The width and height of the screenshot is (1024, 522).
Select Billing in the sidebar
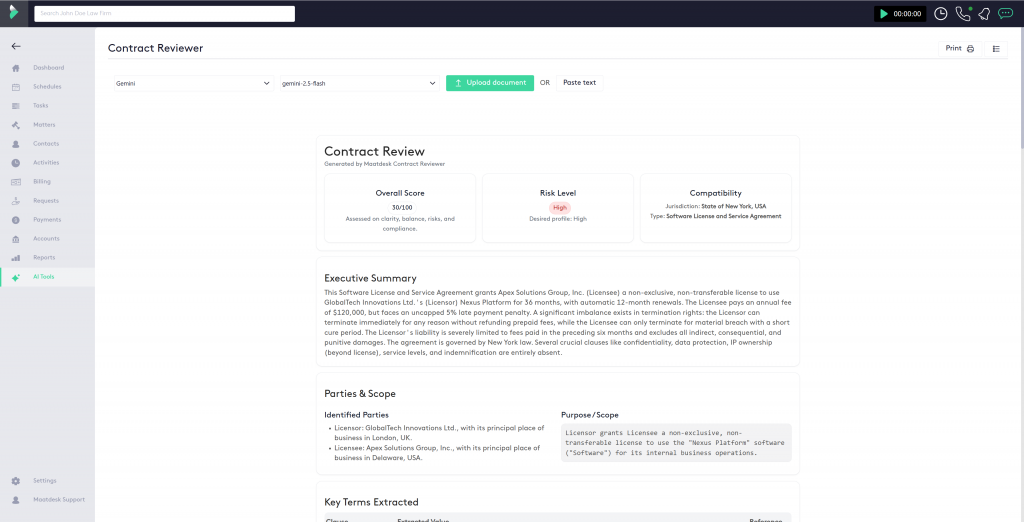tap(42, 182)
